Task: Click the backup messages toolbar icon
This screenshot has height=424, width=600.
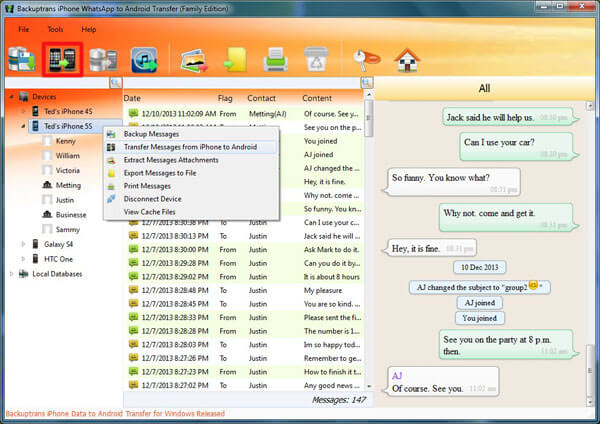Action: pos(22,61)
